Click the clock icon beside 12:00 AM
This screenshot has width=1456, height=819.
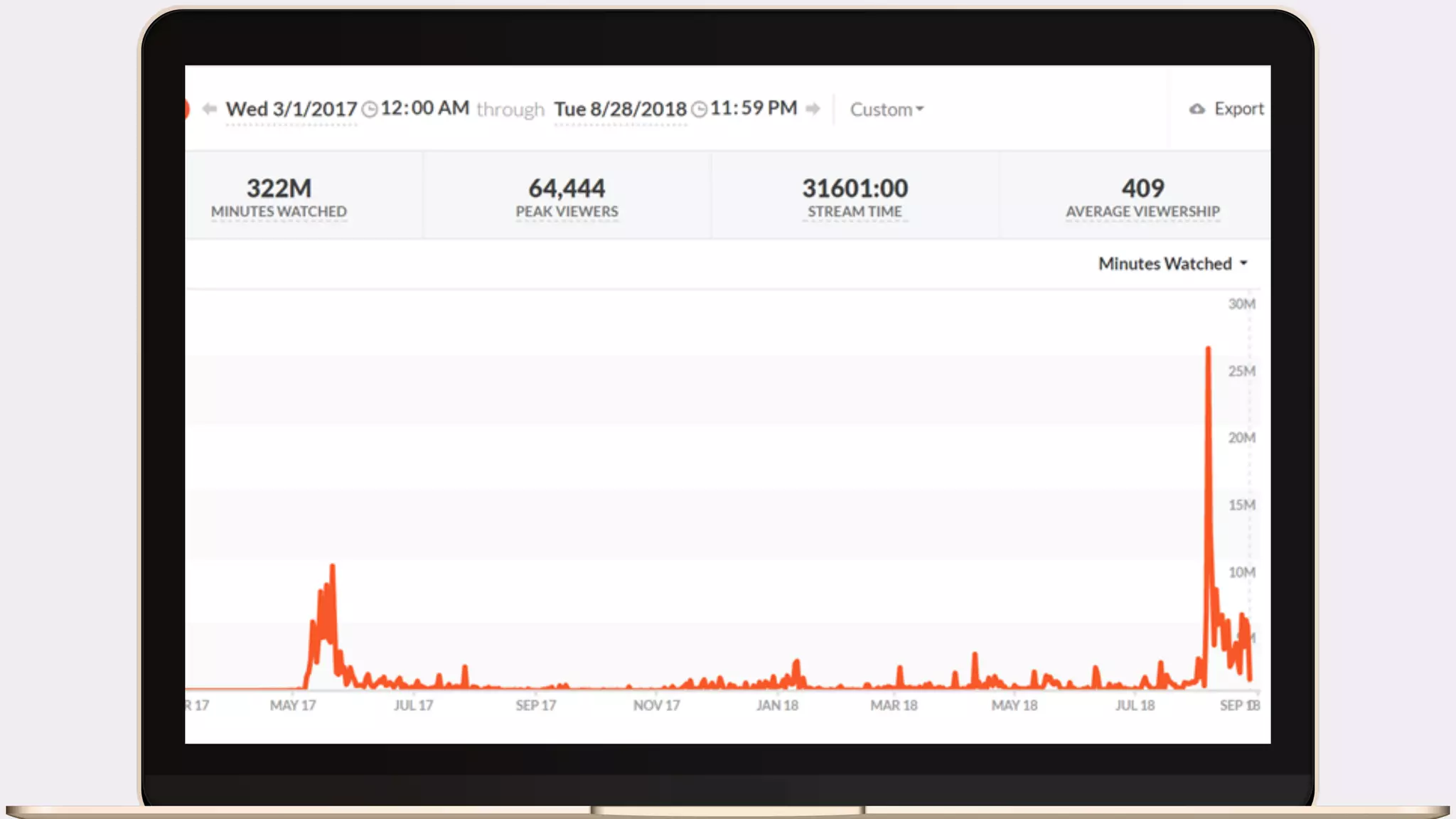click(x=370, y=109)
